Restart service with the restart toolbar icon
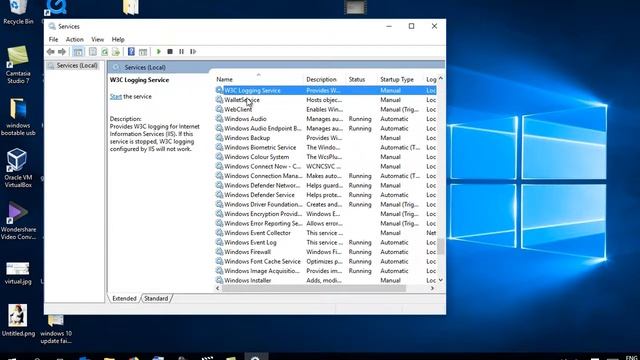Viewport: 640px width, 360px height. [193, 52]
